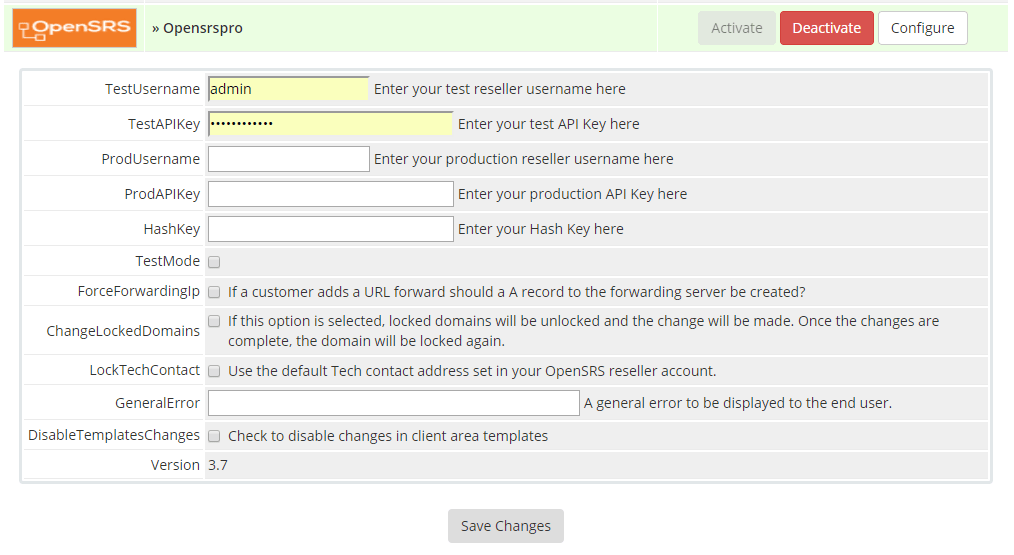Click 'Enter your Hash Key here' hint
The image size is (1014, 555).
(x=541, y=228)
